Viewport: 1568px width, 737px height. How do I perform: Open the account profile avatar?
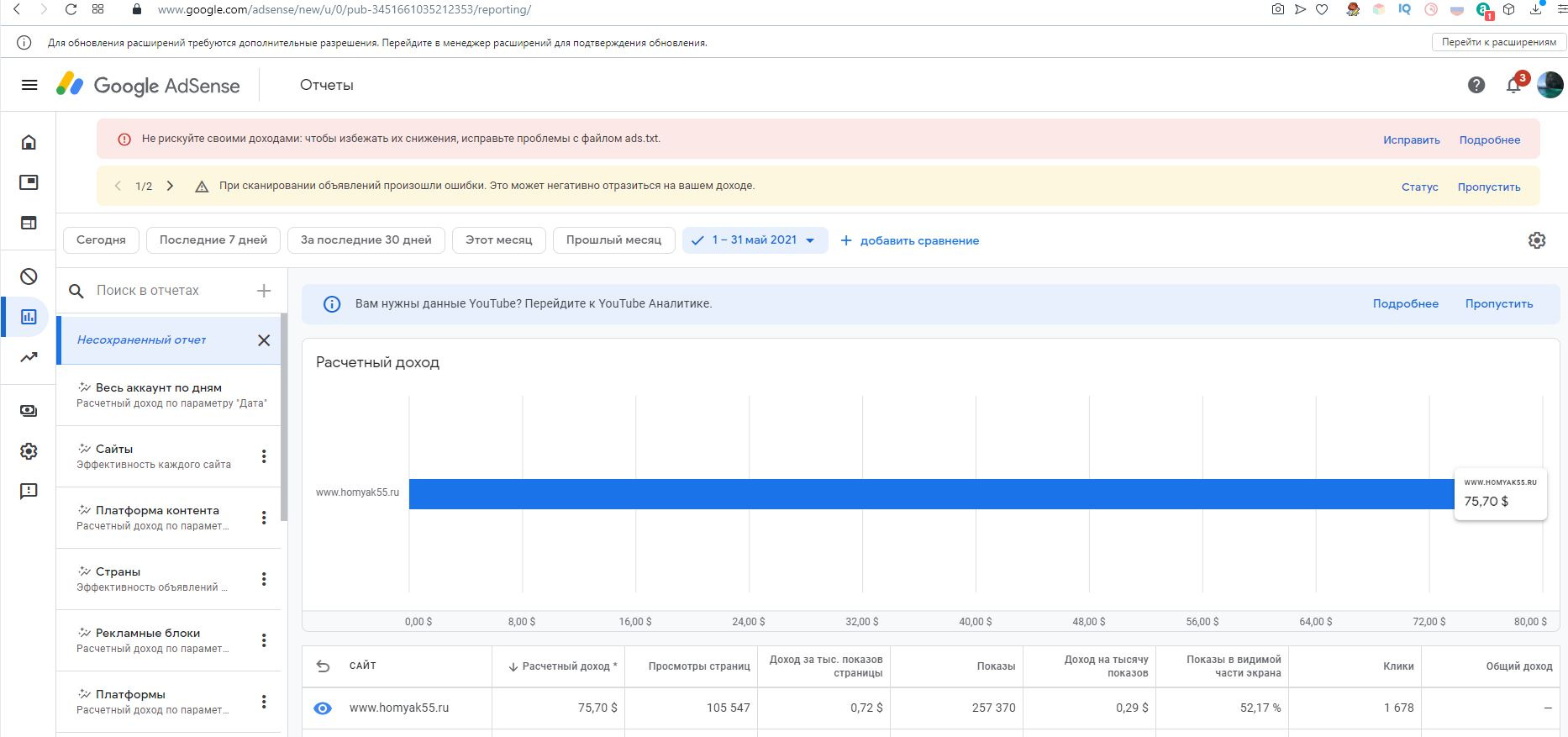[1550, 85]
